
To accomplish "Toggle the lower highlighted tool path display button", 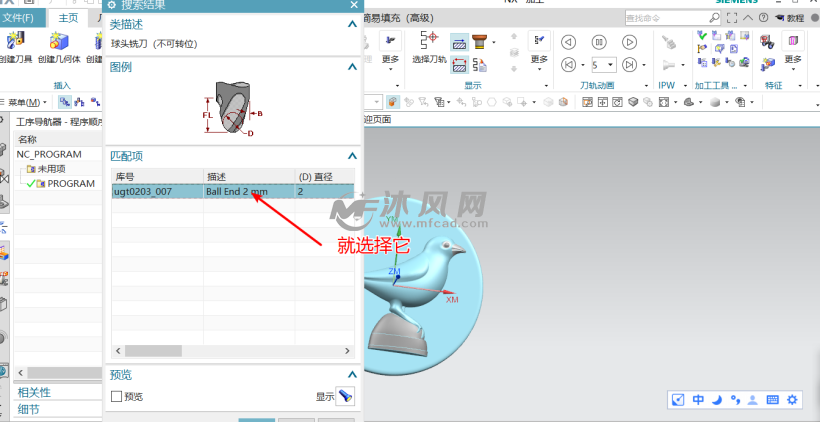I will coord(460,65).
